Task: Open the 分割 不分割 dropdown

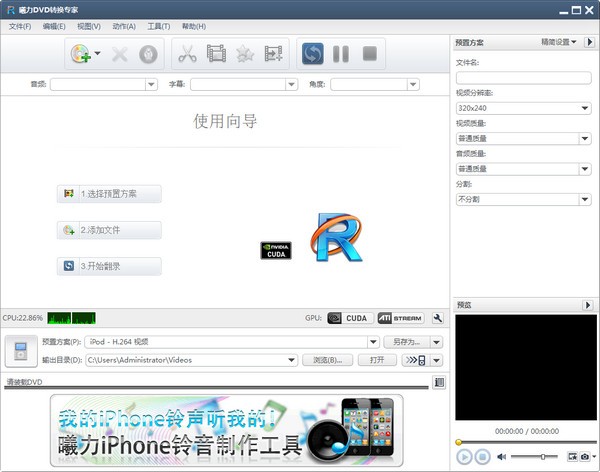Action: [x=523, y=199]
